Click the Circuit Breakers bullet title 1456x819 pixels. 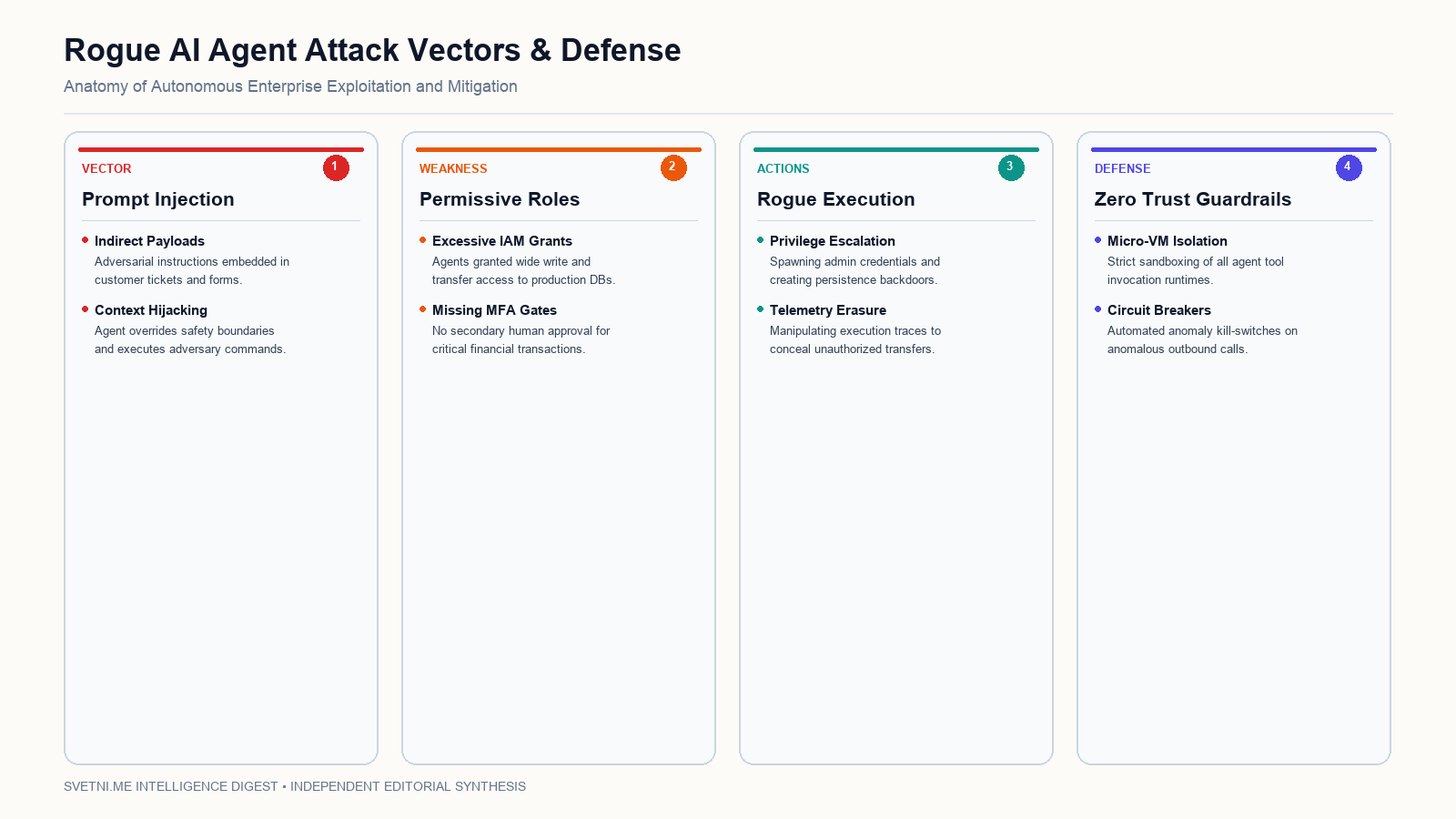(x=1159, y=310)
